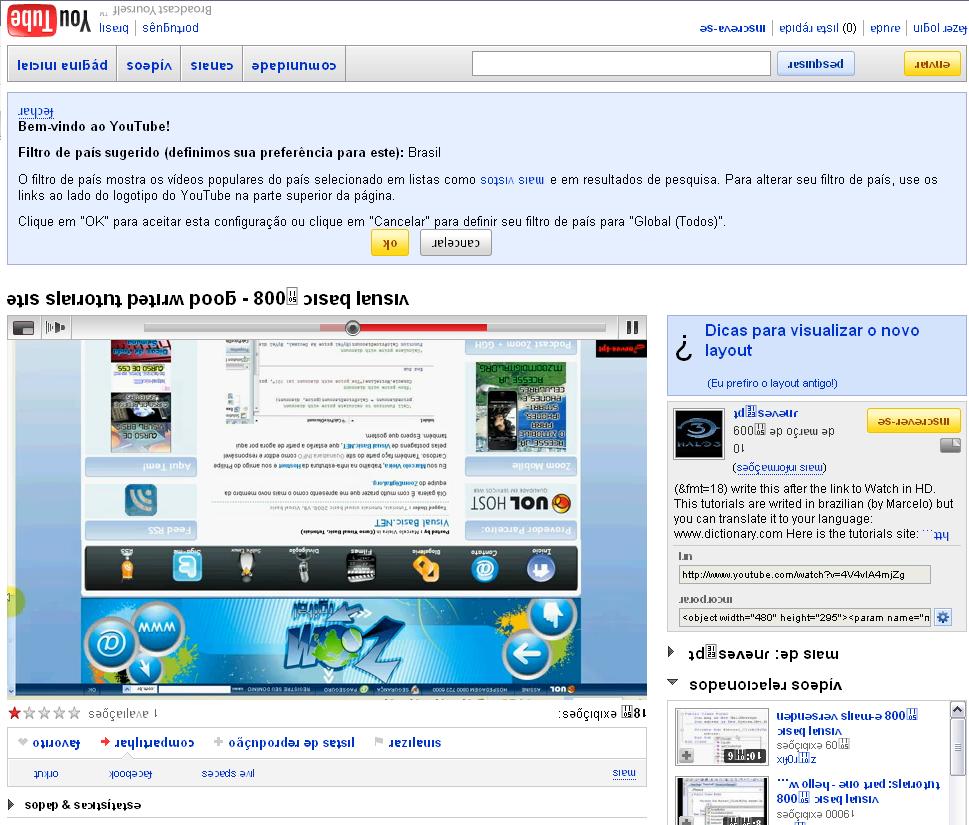
Task: Toggle the player size icon beside volume
Action: click(x=23, y=328)
